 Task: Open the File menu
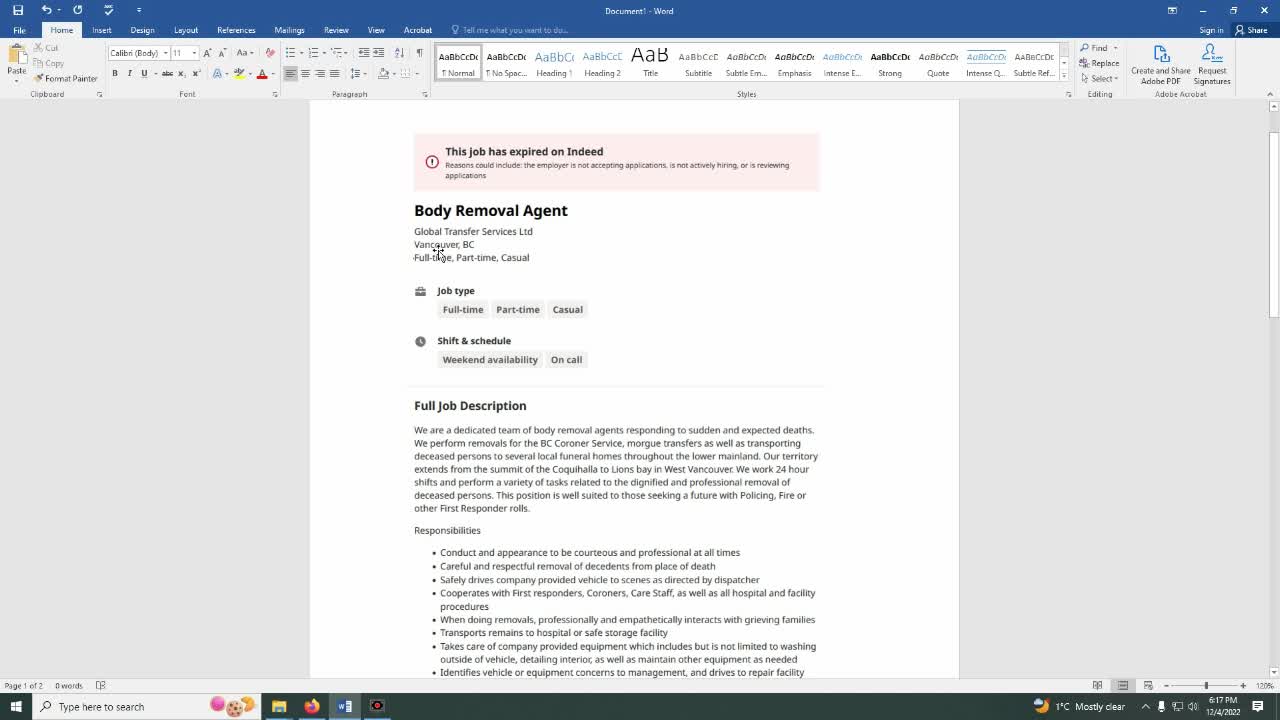coord(19,30)
